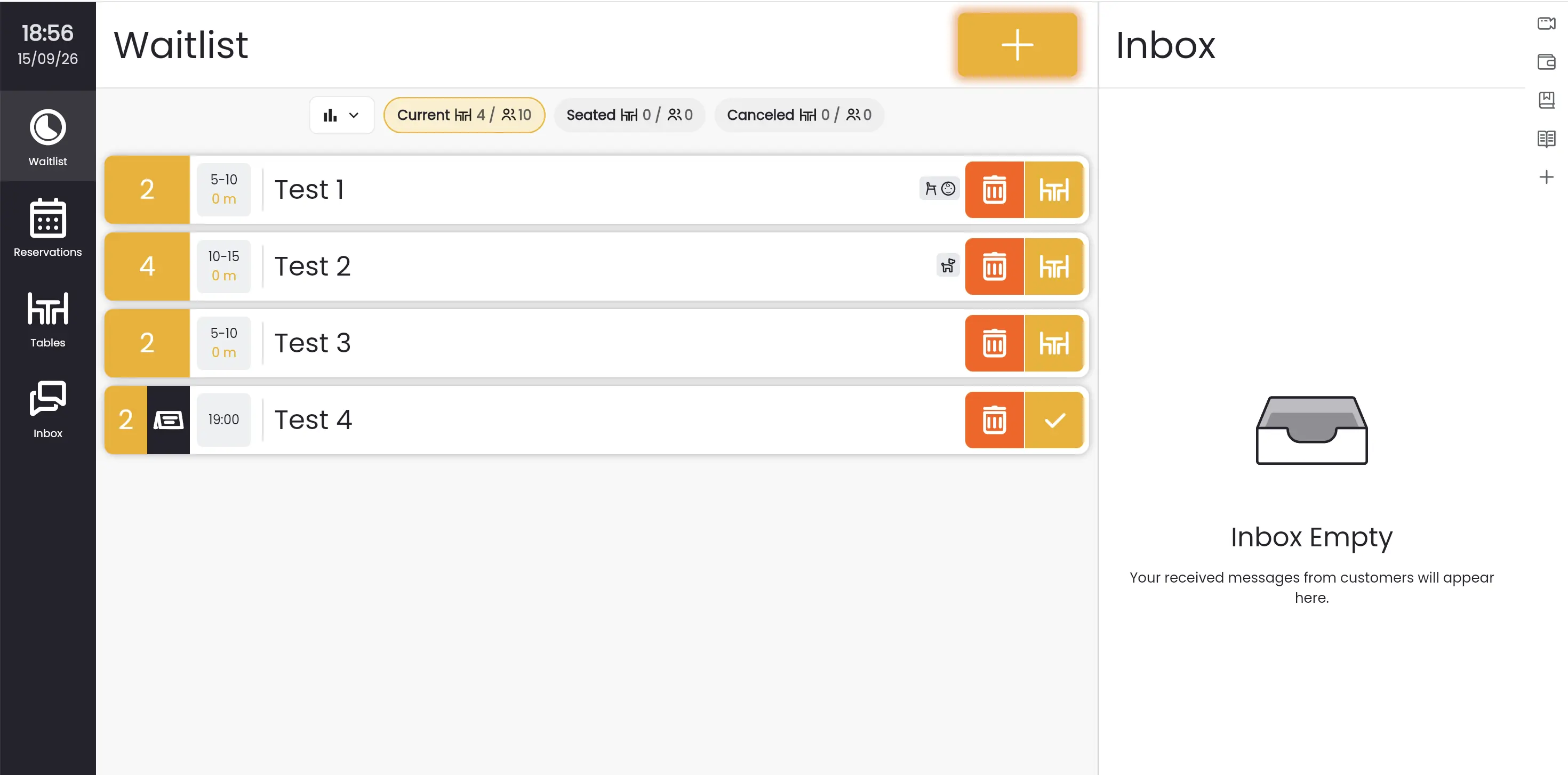Click the plus icon in right rail
Viewport: 1568px width, 775px height.
pyautogui.click(x=1546, y=177)
